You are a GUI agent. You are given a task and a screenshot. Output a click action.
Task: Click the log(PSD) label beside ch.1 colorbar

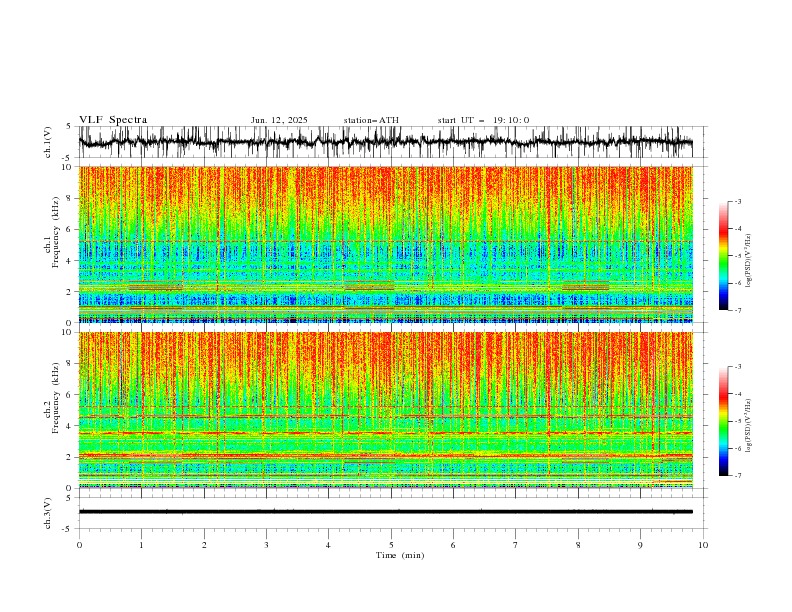748,261
